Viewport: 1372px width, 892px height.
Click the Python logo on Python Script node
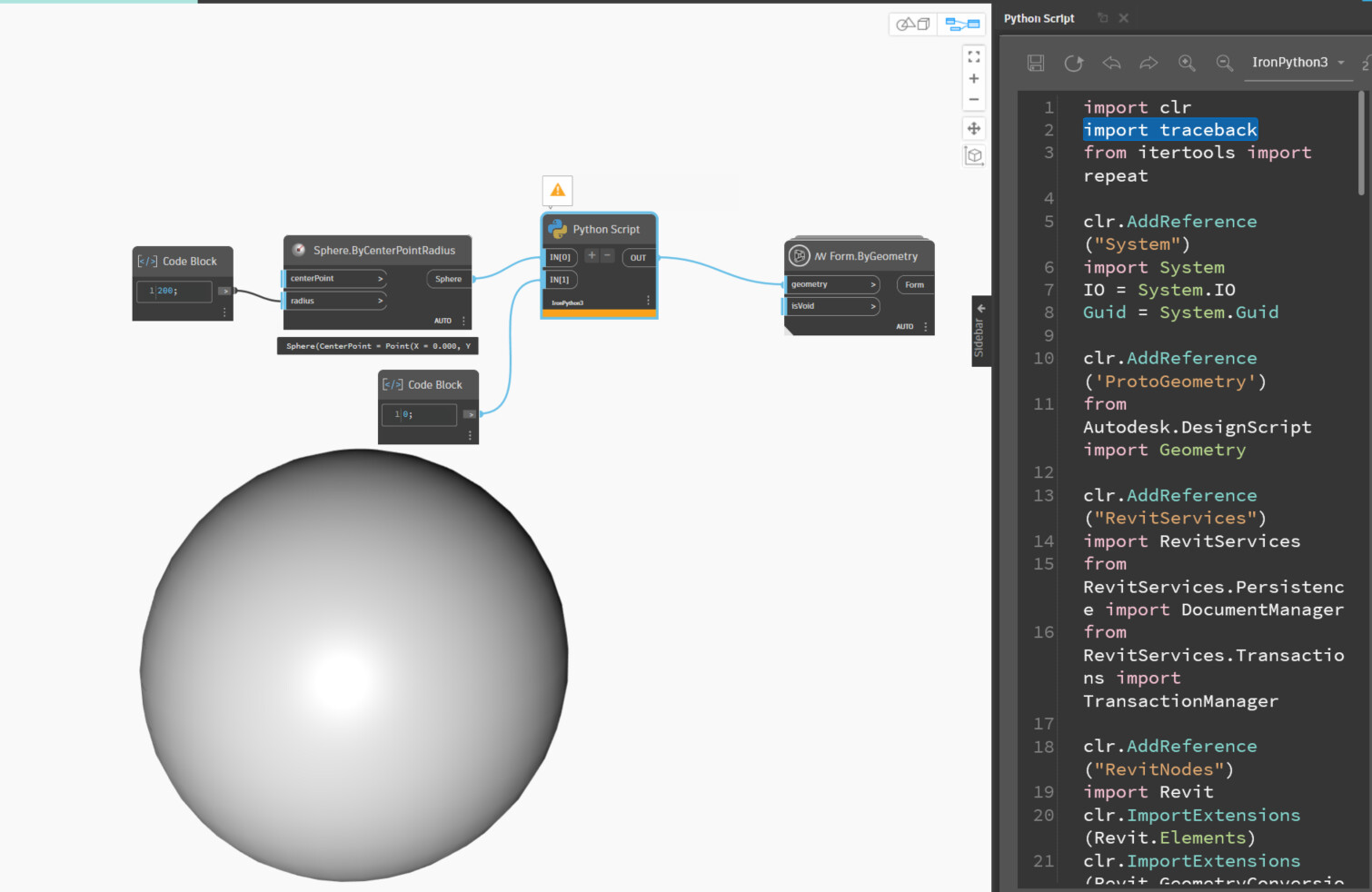point(558,229)
